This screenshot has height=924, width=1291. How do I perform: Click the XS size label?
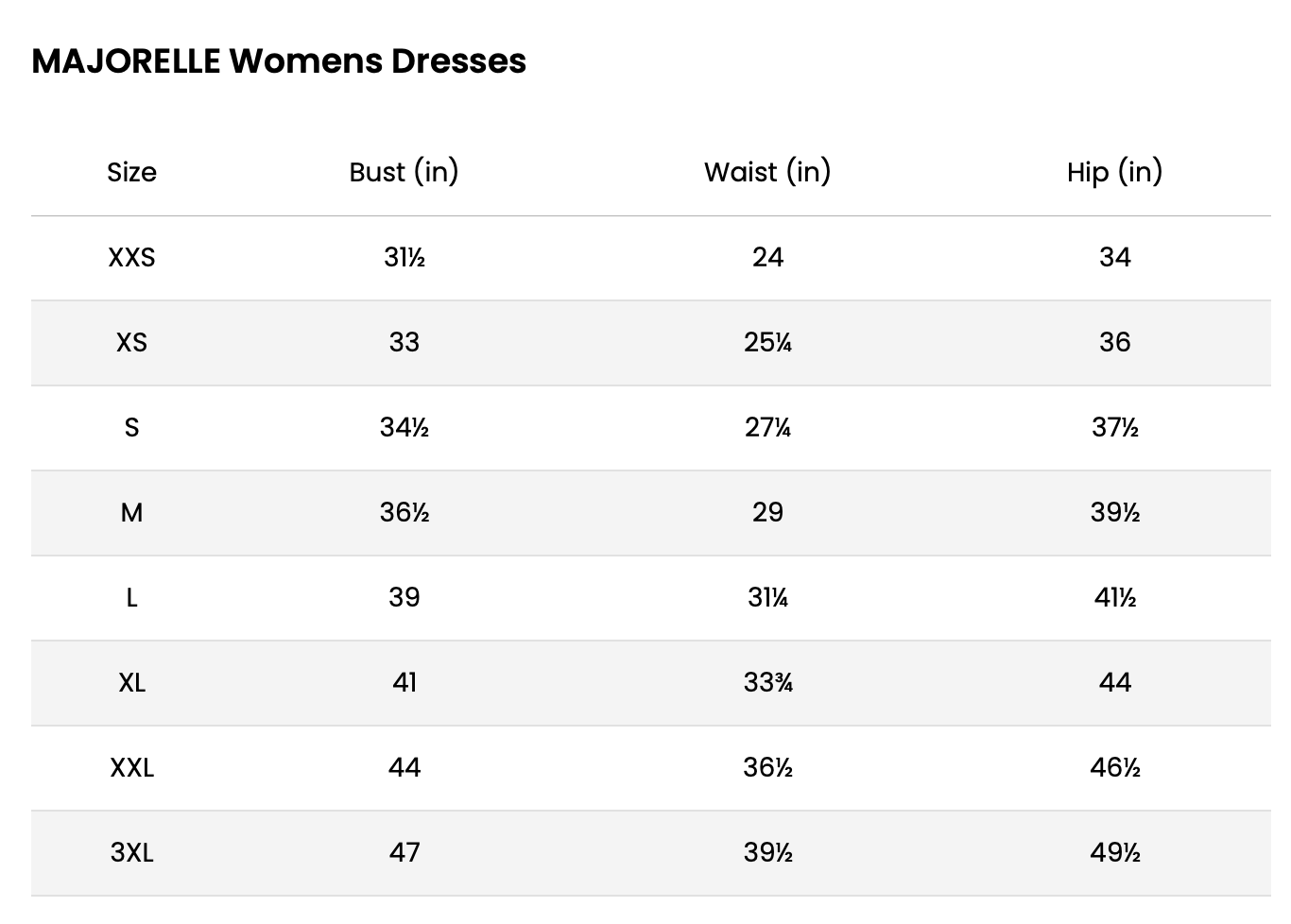click(x=131, y=342)
